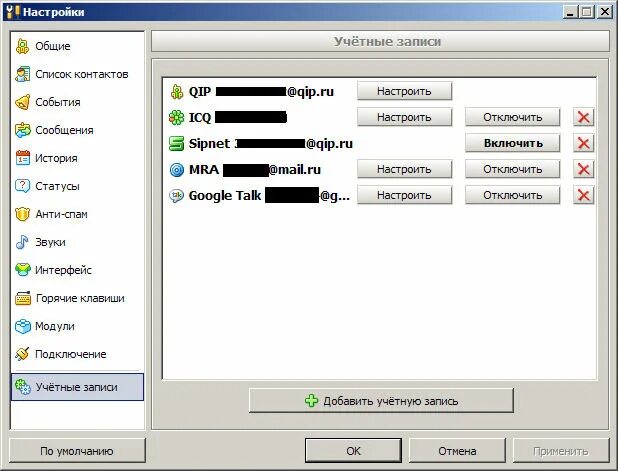Select the Google Talk account text
Viewport: 618px width, 471px height.
pos(269,195)
